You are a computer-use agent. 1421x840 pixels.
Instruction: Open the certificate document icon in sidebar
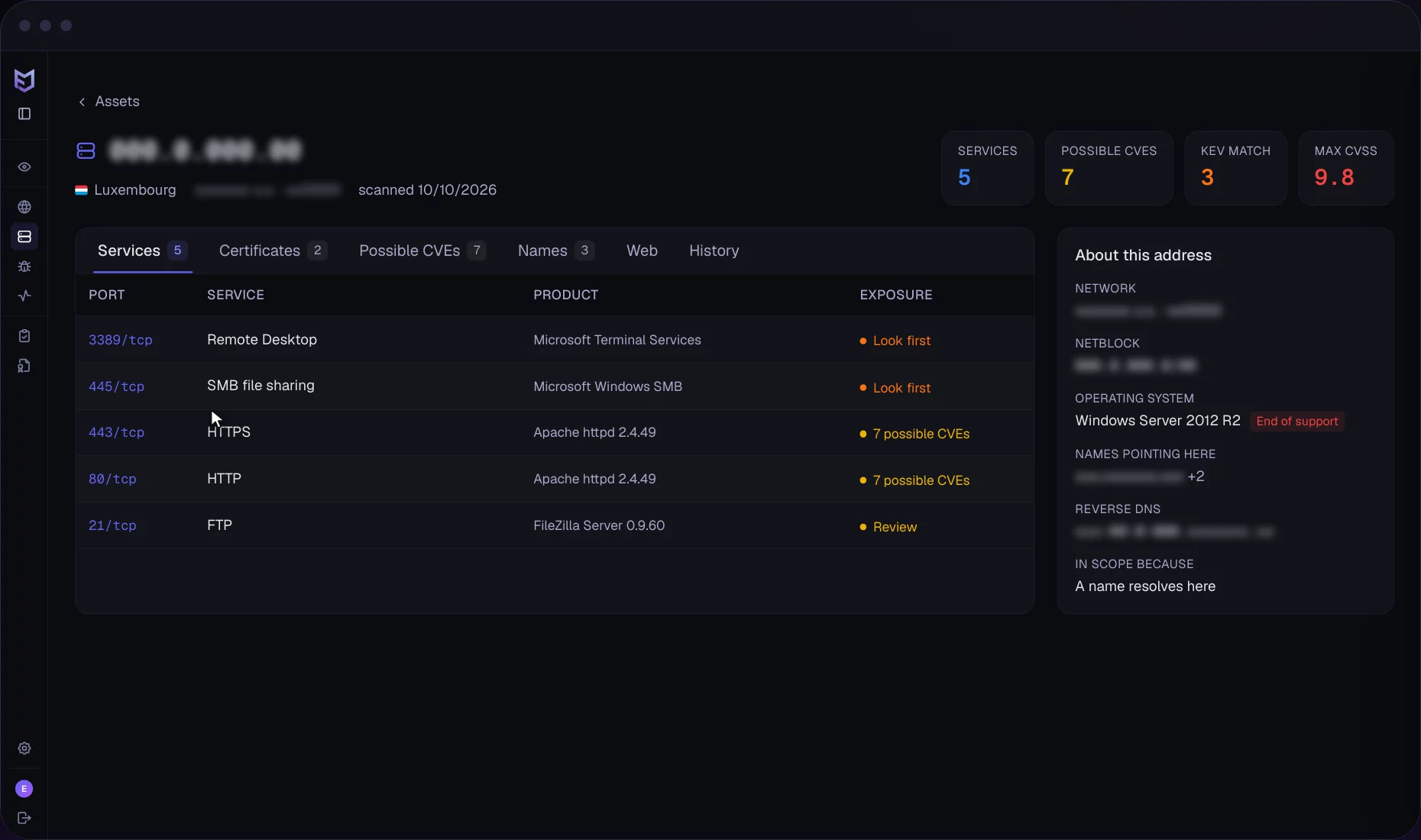24,366
